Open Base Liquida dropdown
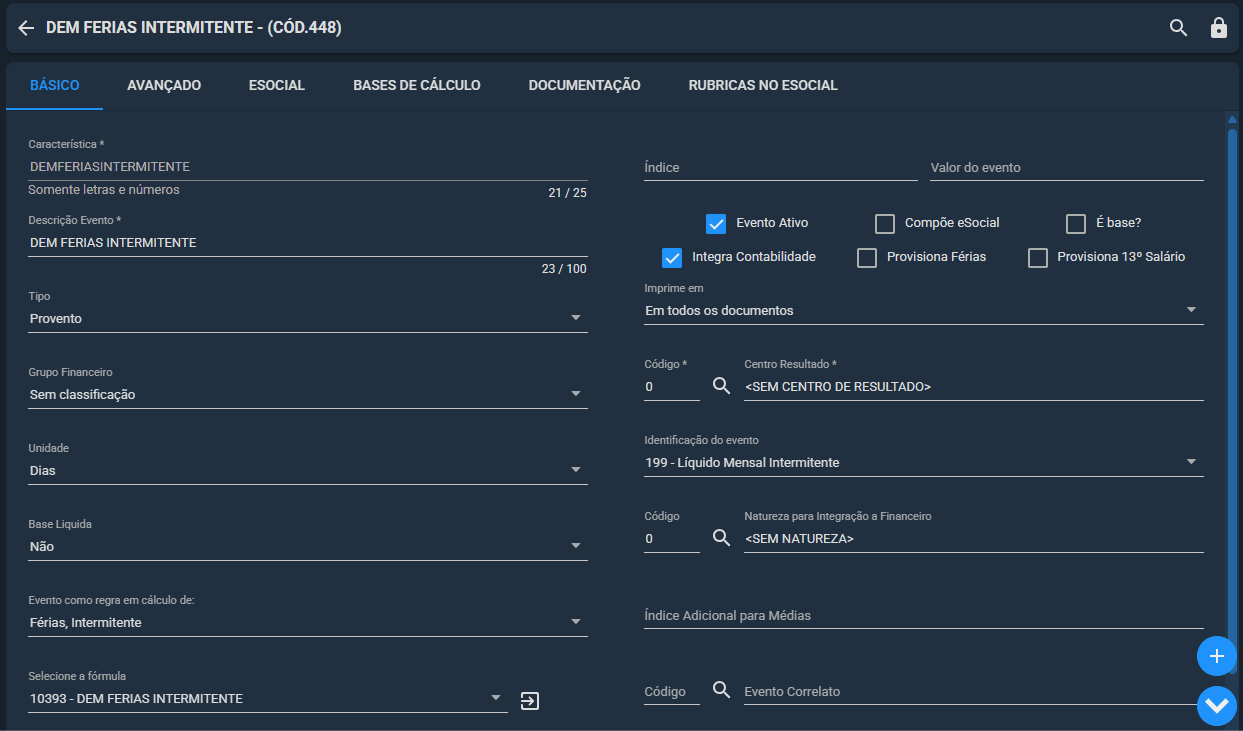Viewport: 1243px width, 731px height. tap(307, 546)
